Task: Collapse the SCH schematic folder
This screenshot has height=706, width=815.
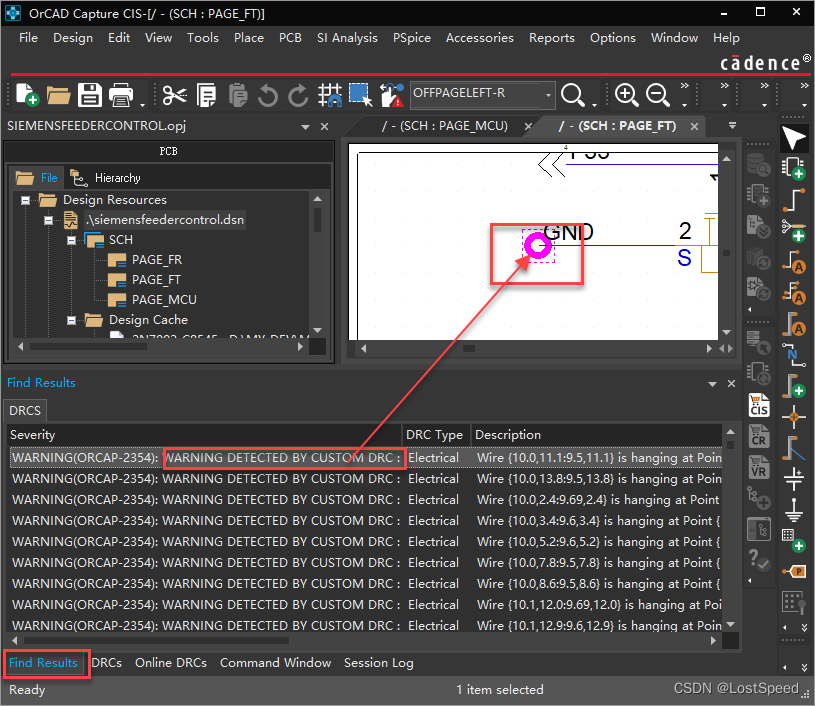Action: [x=72, y=240]
